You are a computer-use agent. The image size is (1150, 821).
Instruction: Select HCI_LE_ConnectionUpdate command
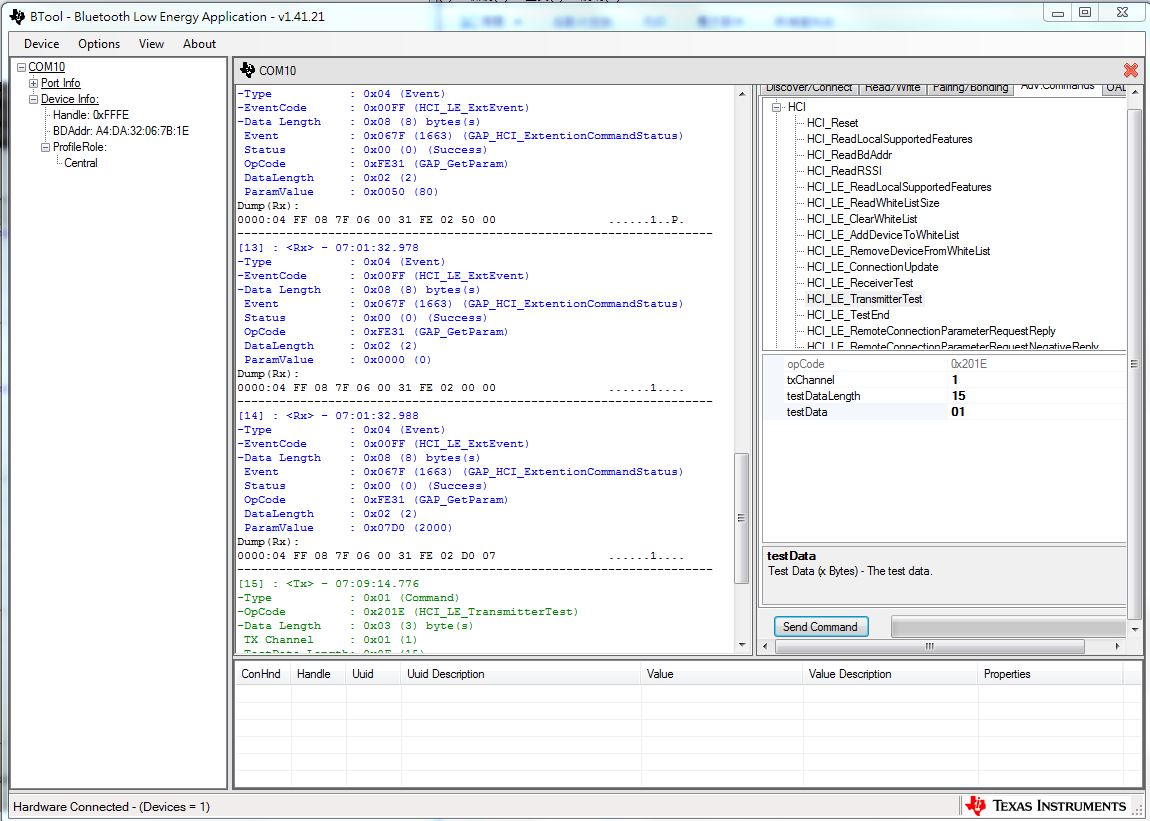point(872,267)
